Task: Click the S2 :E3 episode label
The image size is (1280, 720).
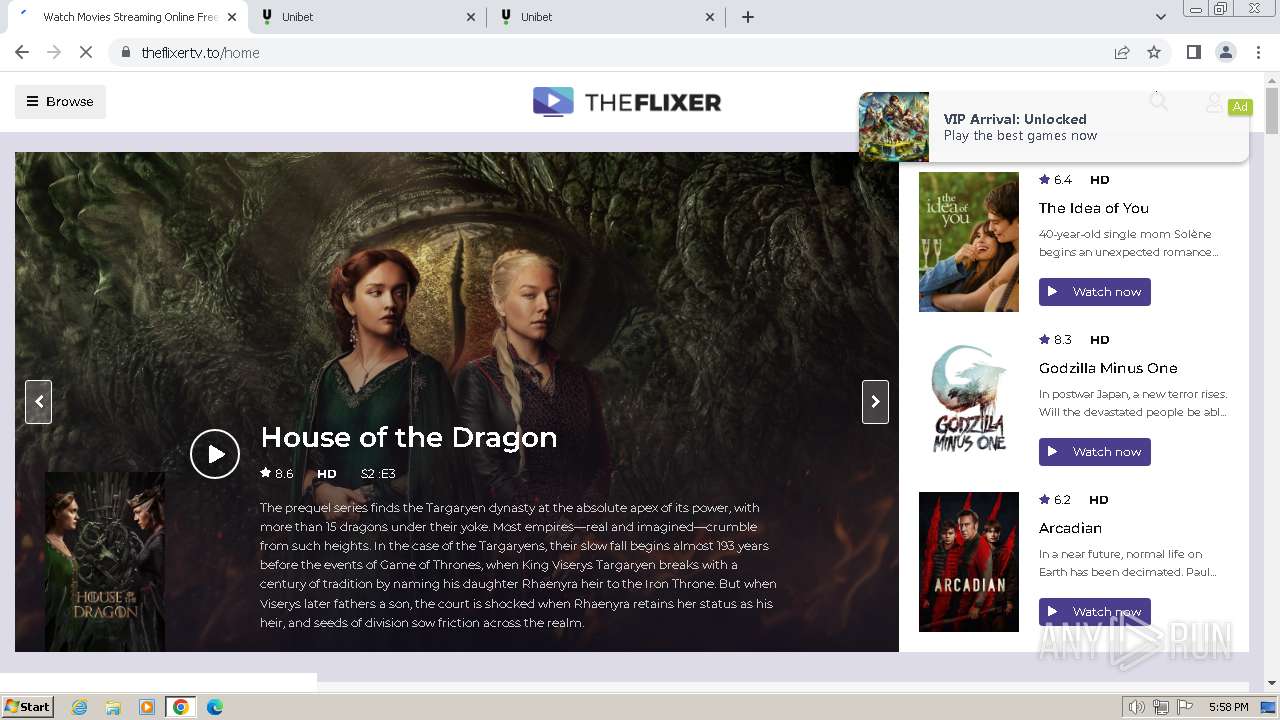Action: click(378, 474)
